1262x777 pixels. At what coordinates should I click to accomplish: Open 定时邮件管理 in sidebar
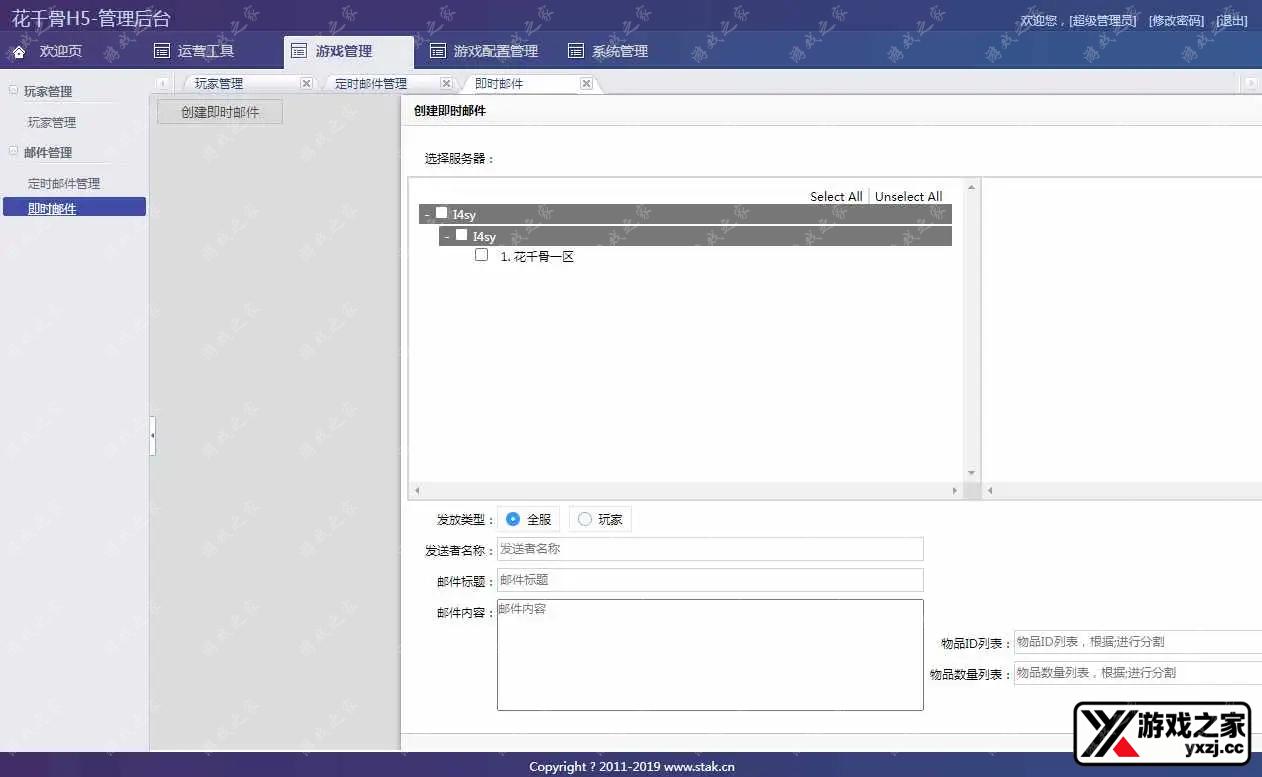pyautogui.click(x=64, y=183)
